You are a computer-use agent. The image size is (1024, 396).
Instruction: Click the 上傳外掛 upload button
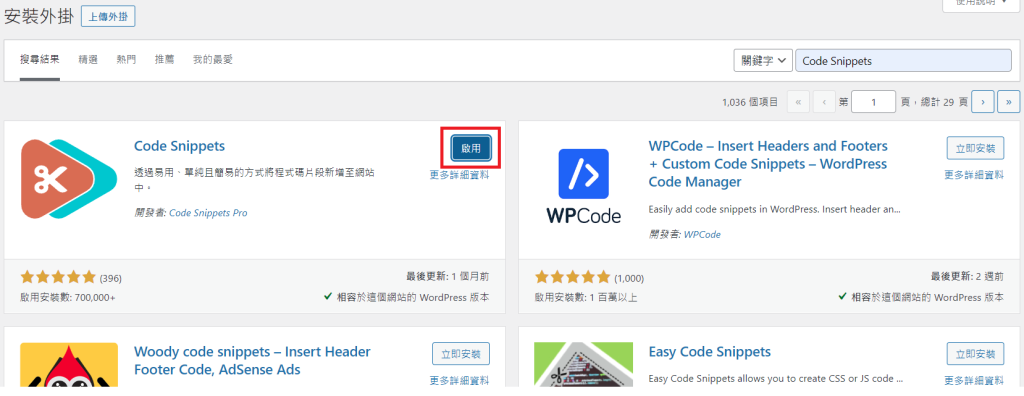[108, 17]
